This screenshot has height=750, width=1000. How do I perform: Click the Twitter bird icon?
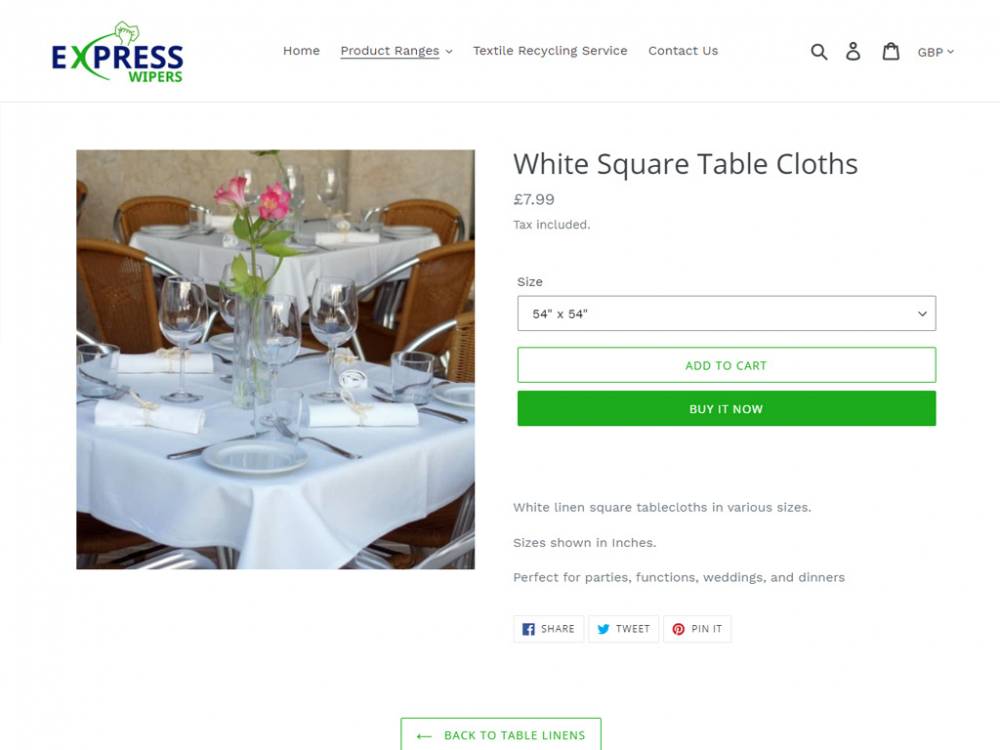tap(603, 629)
